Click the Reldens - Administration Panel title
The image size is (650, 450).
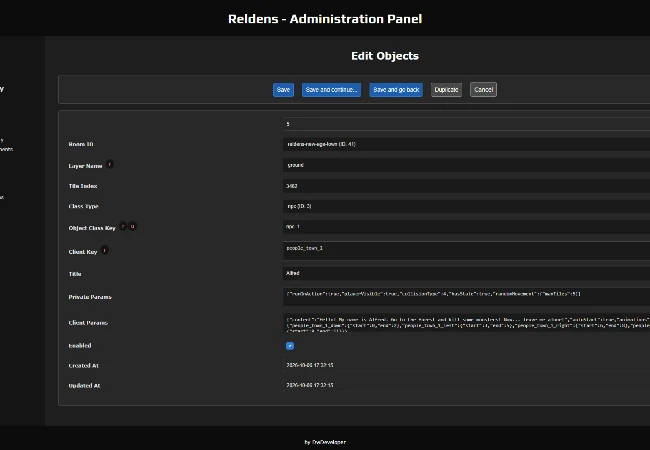[x=325, y=19]
